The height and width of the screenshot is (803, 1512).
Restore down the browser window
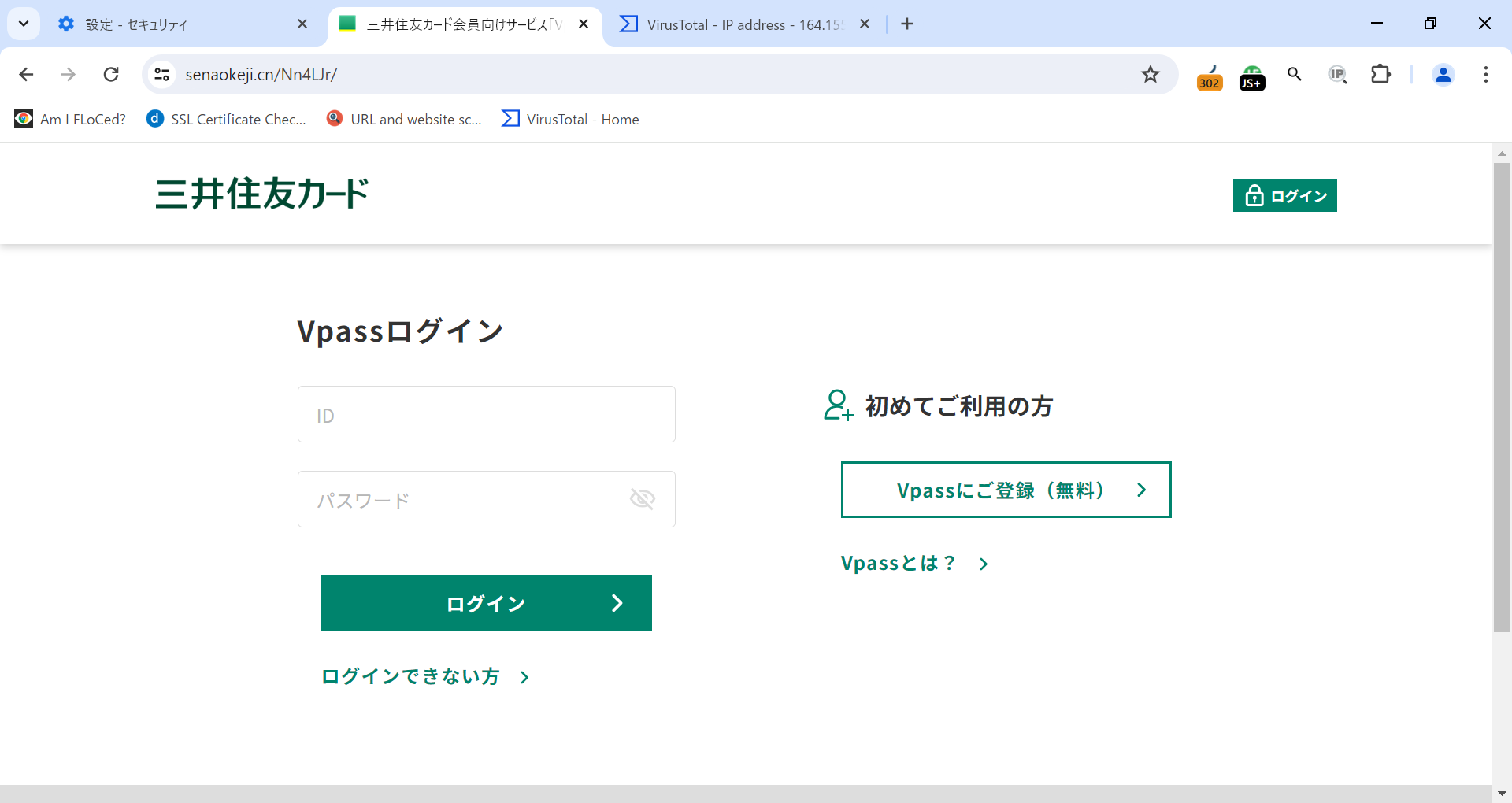1430,24
